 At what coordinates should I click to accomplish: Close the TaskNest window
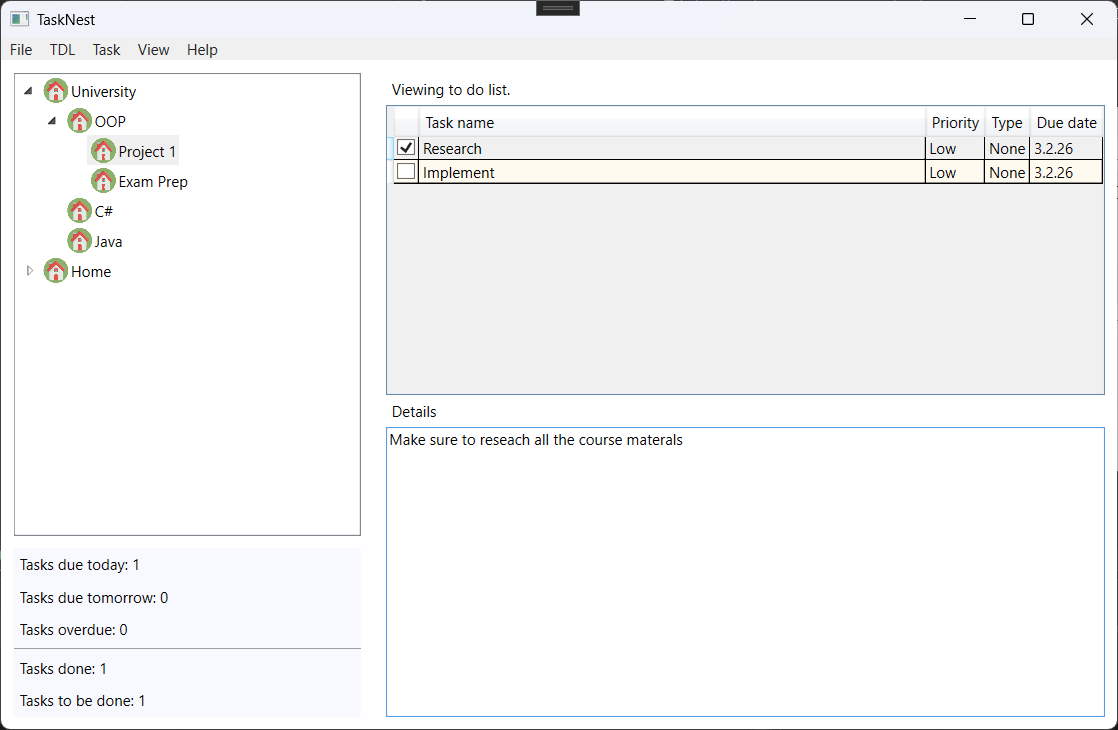tap(1087, 19)
